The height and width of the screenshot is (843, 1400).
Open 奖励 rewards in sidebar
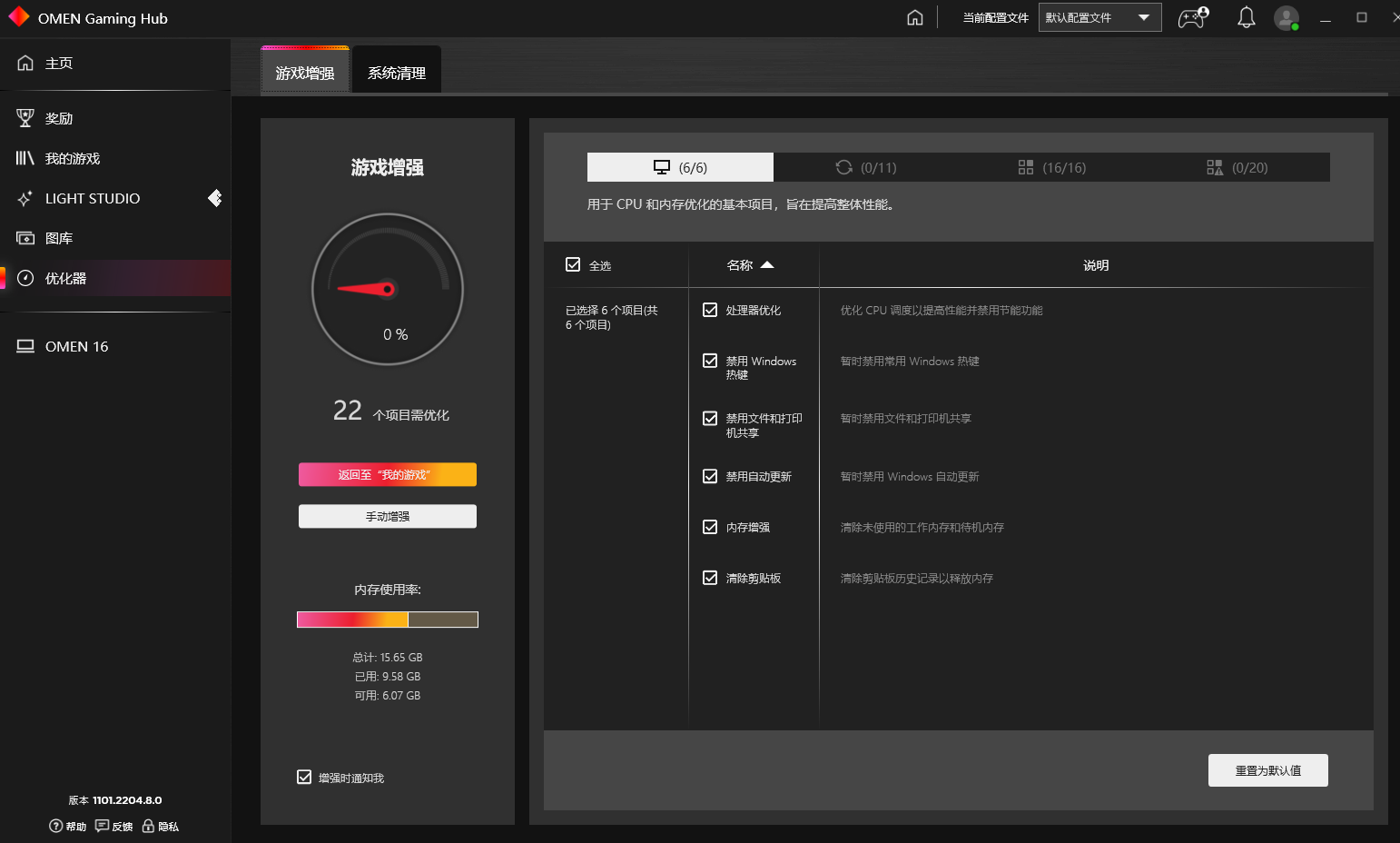pos(115,118)
